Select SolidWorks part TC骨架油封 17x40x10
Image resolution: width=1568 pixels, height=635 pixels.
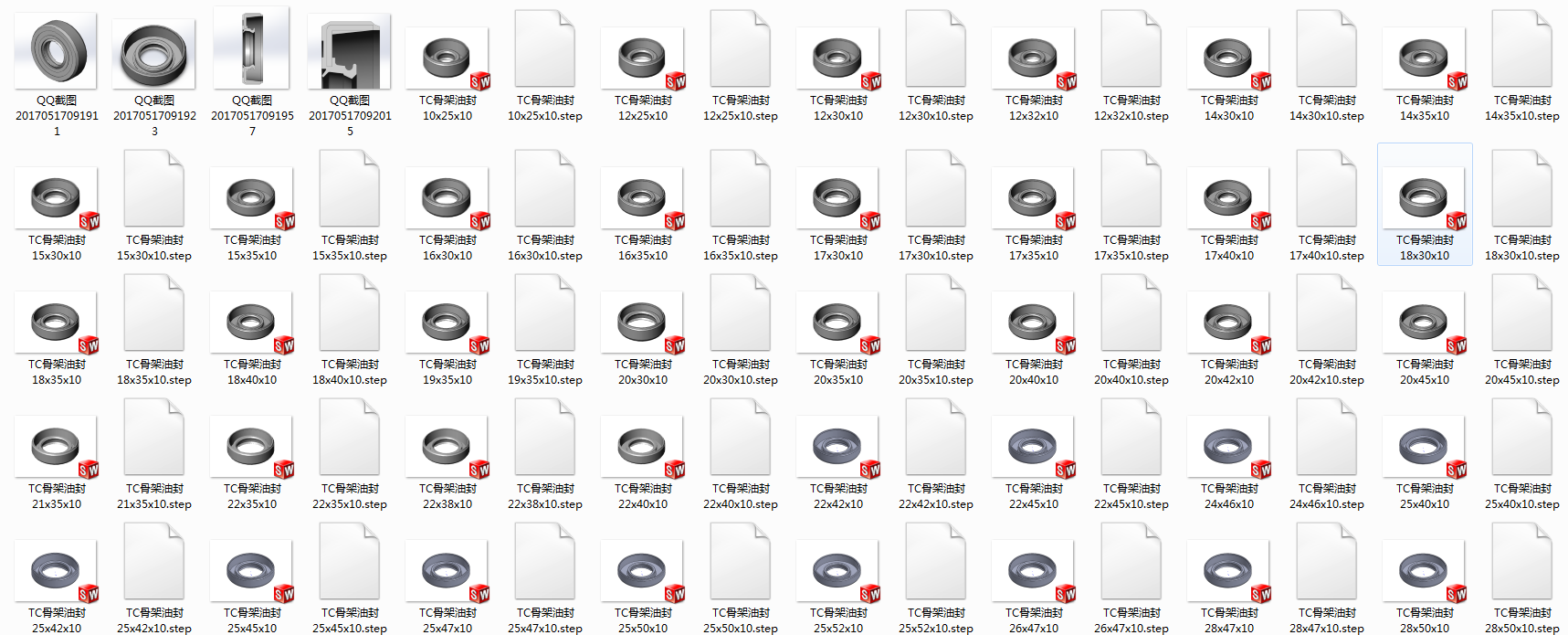click(1229, 198)
